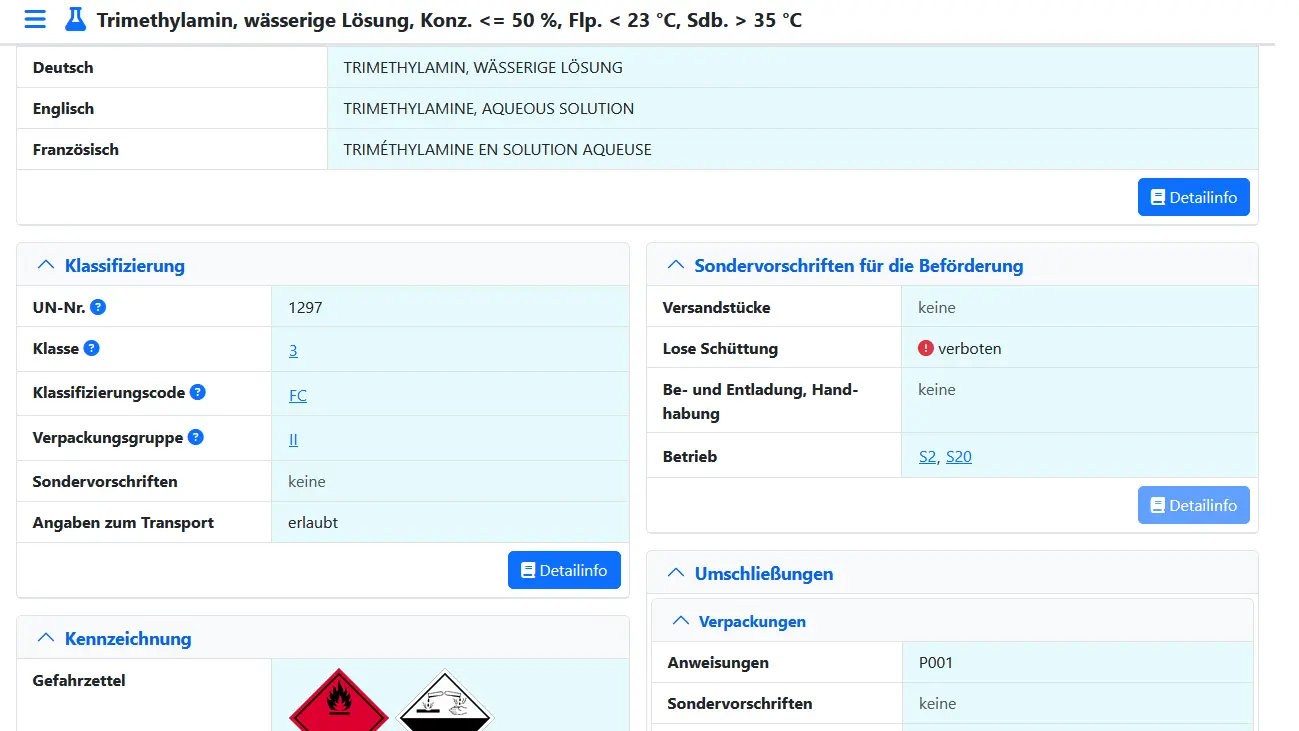Click the Französisch row label
Screen dimensions: 1299x731
click(x=76, y=149)
